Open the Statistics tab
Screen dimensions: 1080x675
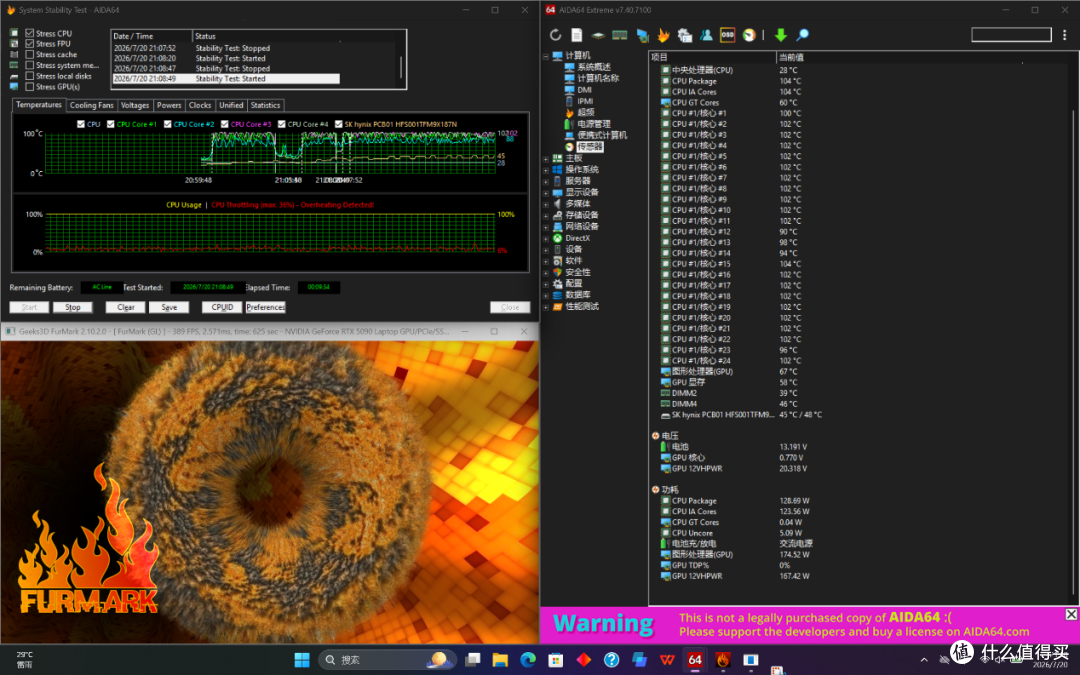click(265, 105)
